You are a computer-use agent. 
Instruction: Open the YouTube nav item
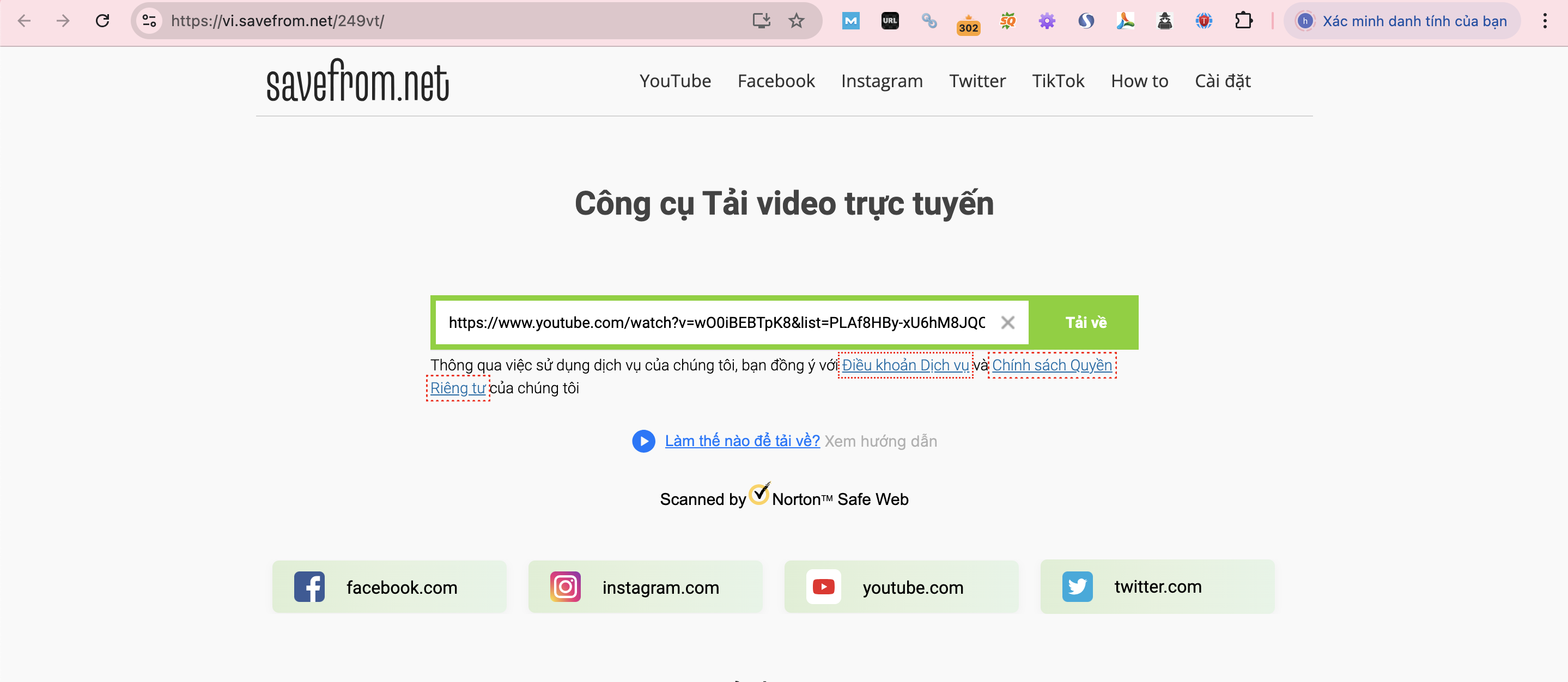point(675,81)
